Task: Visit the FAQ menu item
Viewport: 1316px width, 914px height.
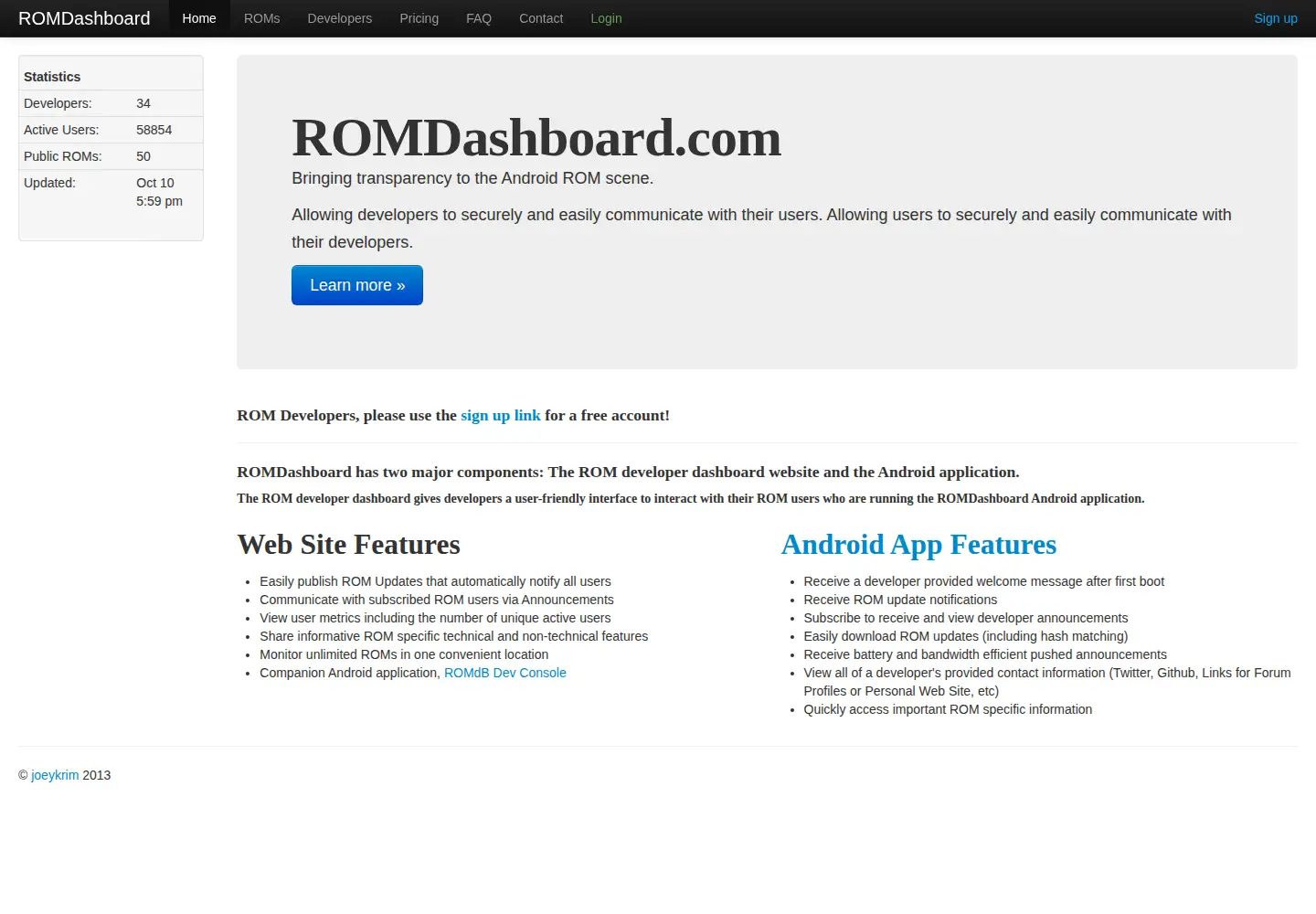Action: click(x=479, y=18)
